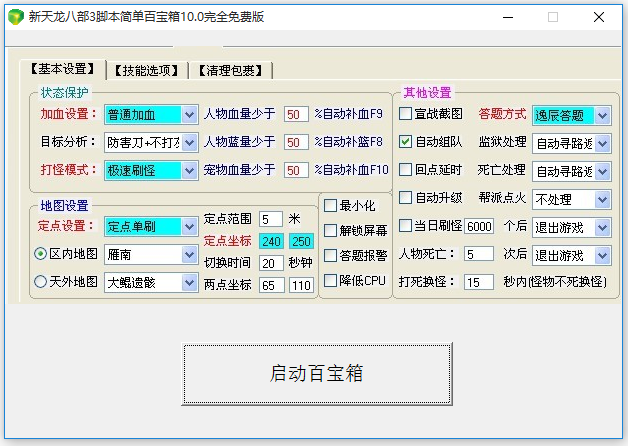Click the 定点范围 input field showing 5

271,218
